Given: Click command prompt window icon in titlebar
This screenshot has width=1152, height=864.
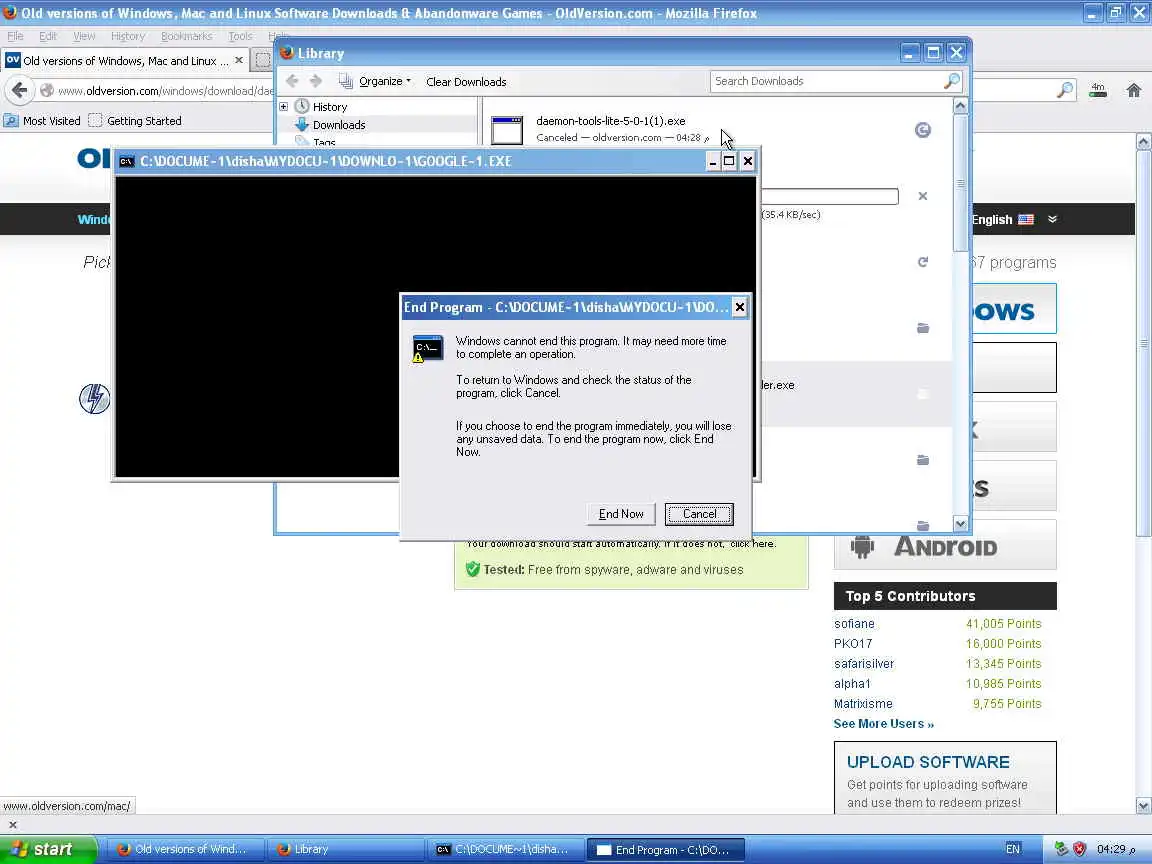Looking at the screenshot, I should (127, 162).
